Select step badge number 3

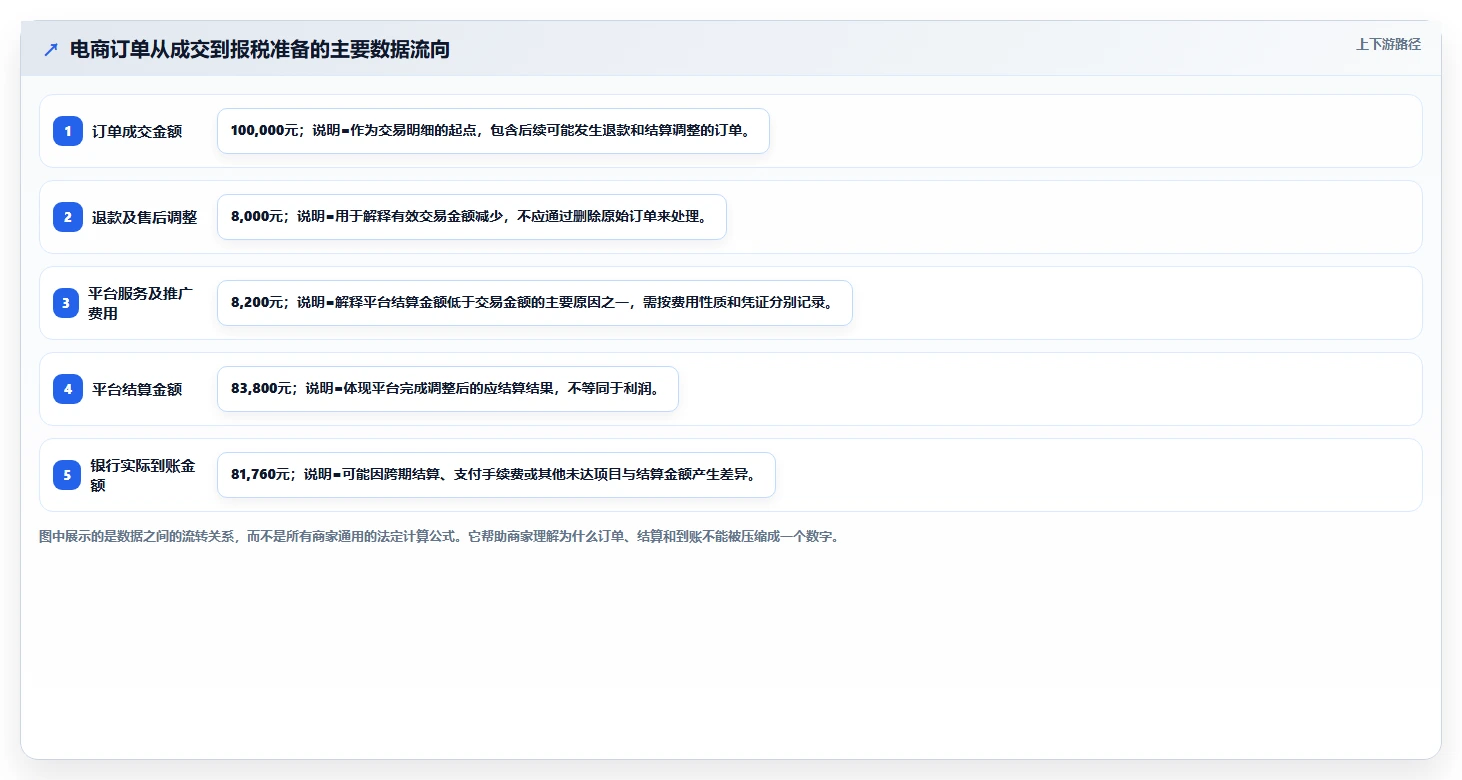[x=66, y=303]
